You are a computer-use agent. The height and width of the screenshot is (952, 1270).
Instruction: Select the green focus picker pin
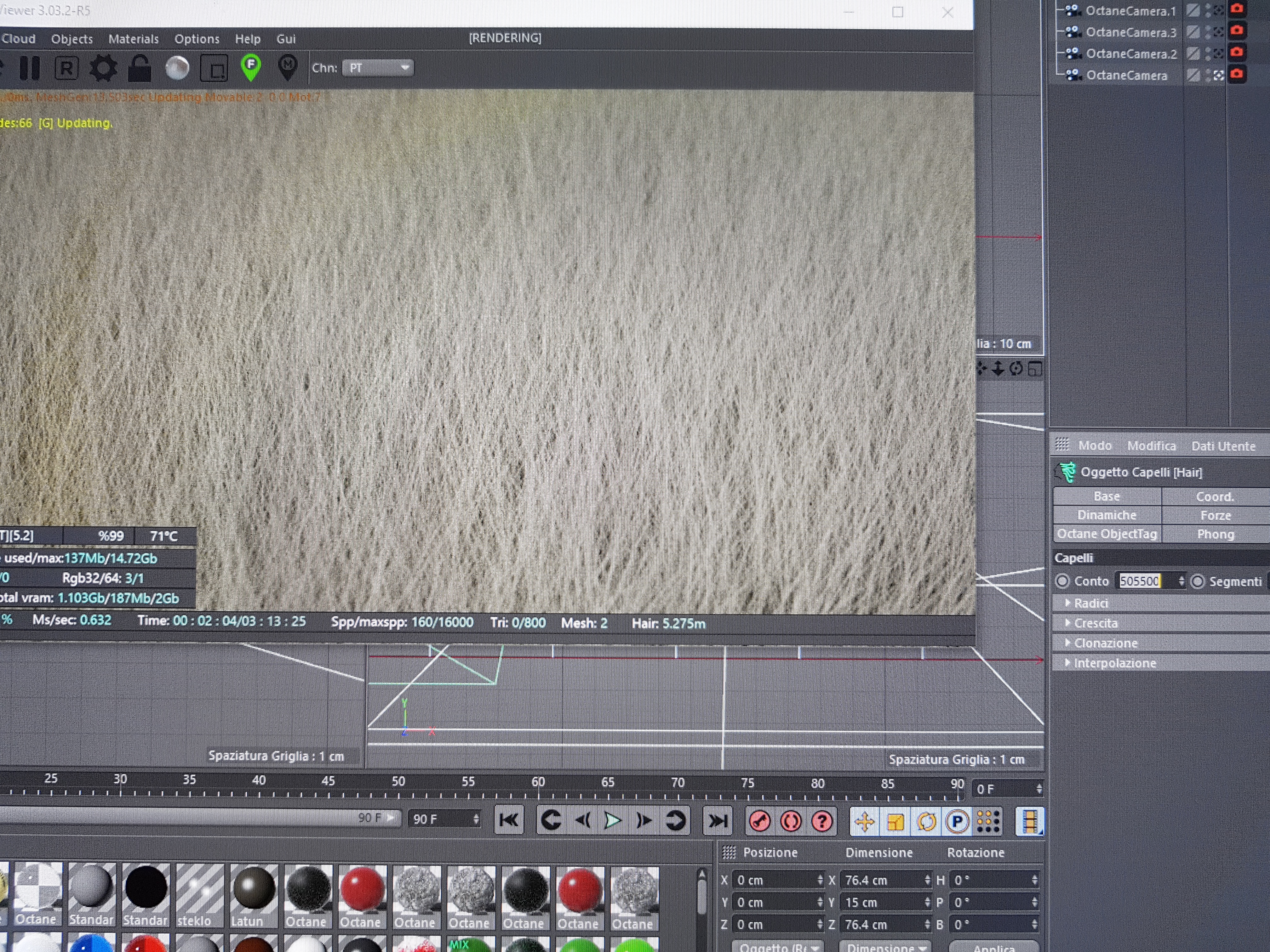(251, 67)
